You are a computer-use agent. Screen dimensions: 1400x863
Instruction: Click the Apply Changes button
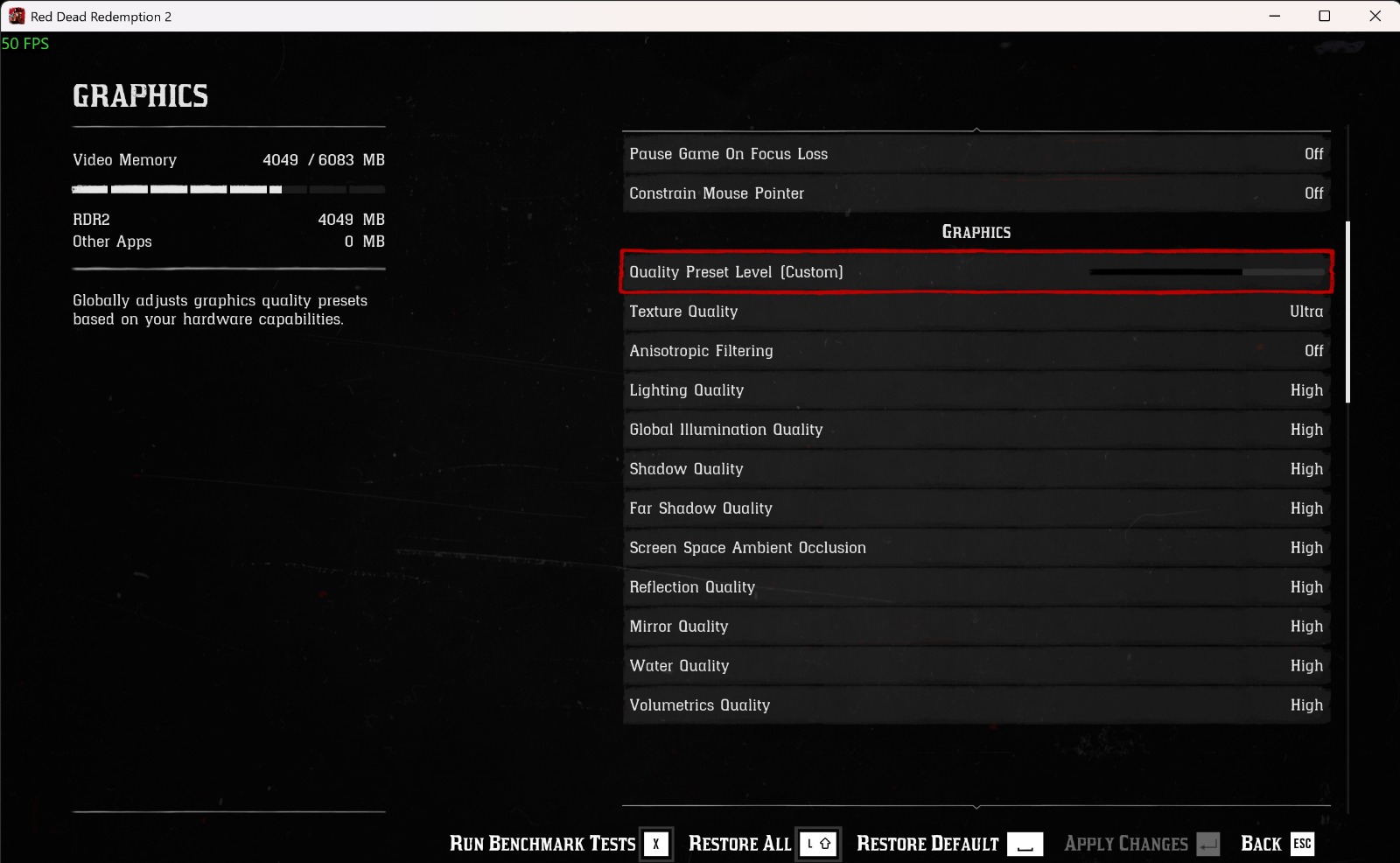1126,844
